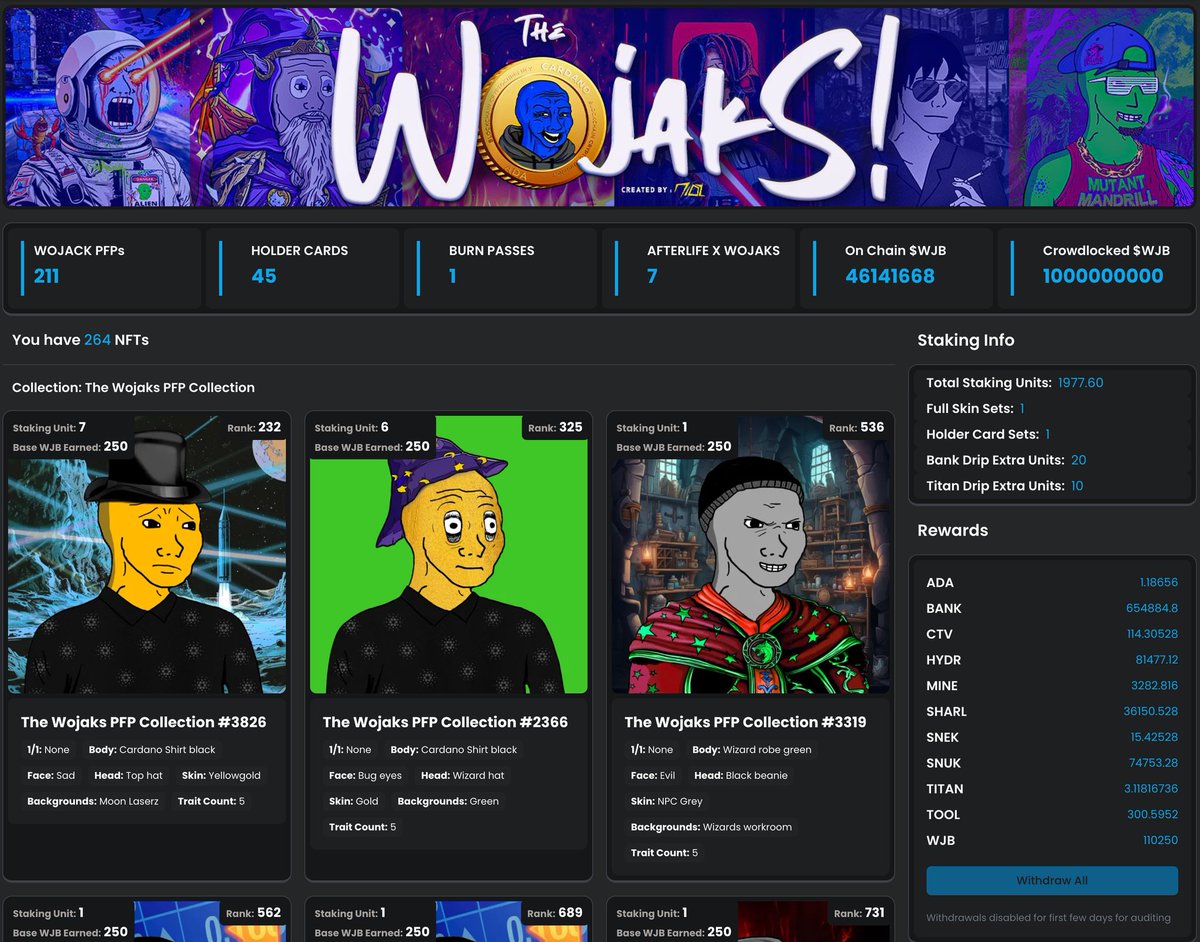Click the title The Wojaks PFP Collection #3826
Screen dimensions: 1200x942
tap(144, 722)
